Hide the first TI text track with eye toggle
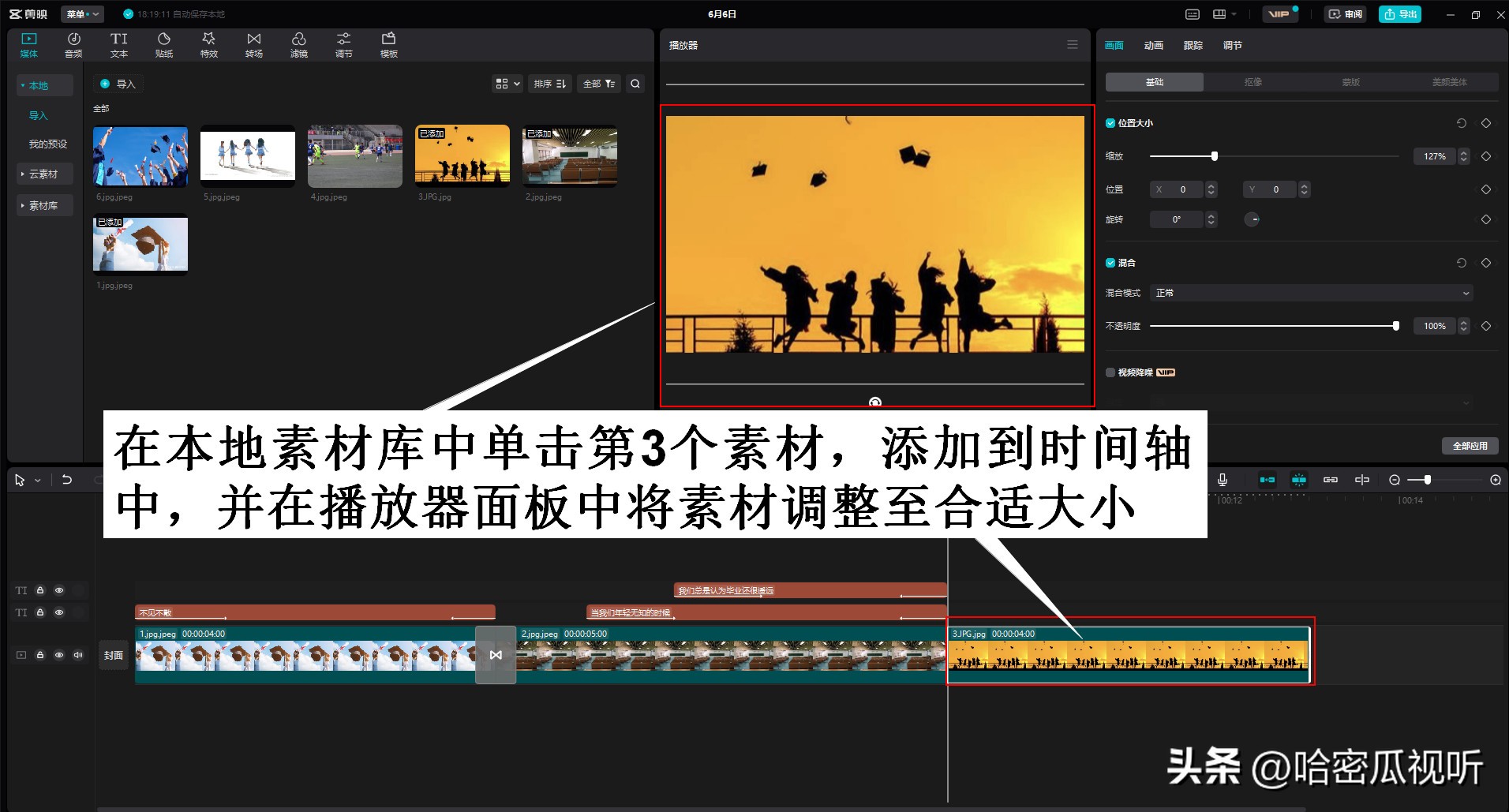This screenshot has width=1509, height=812. tap(59, 590)
